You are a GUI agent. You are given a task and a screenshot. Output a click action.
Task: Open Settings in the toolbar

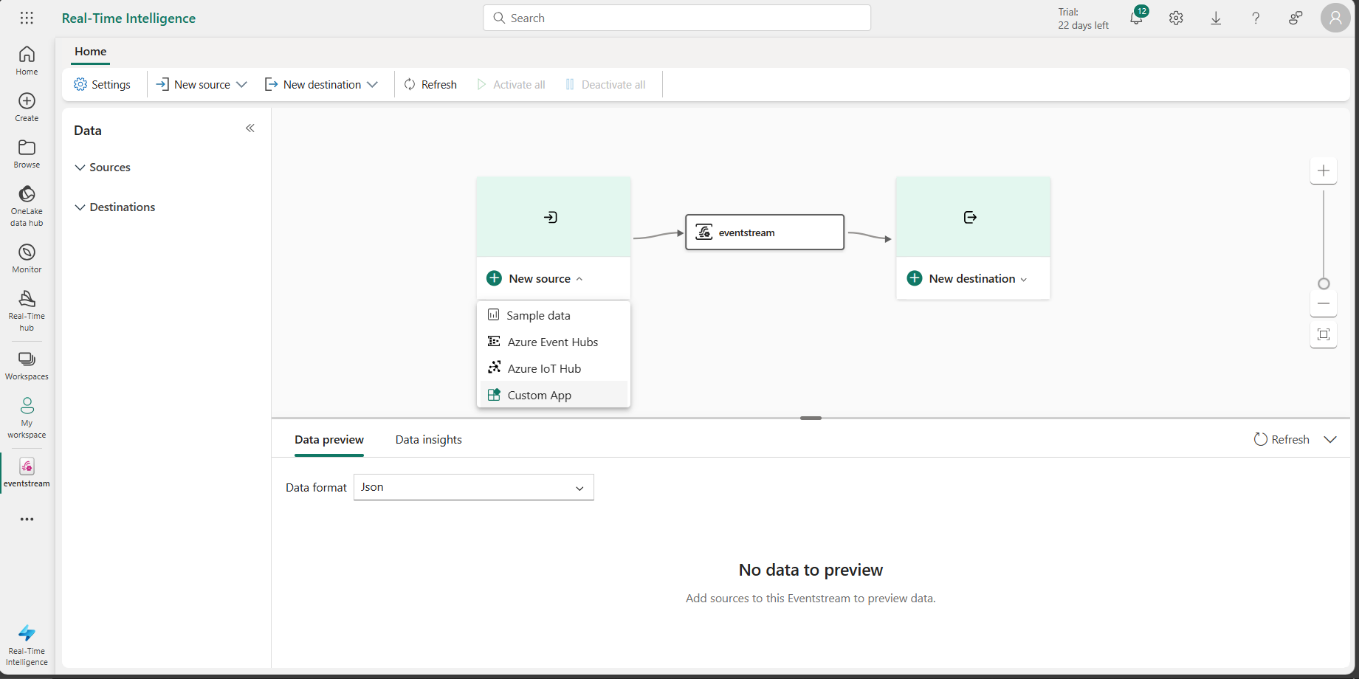(102, 85)
